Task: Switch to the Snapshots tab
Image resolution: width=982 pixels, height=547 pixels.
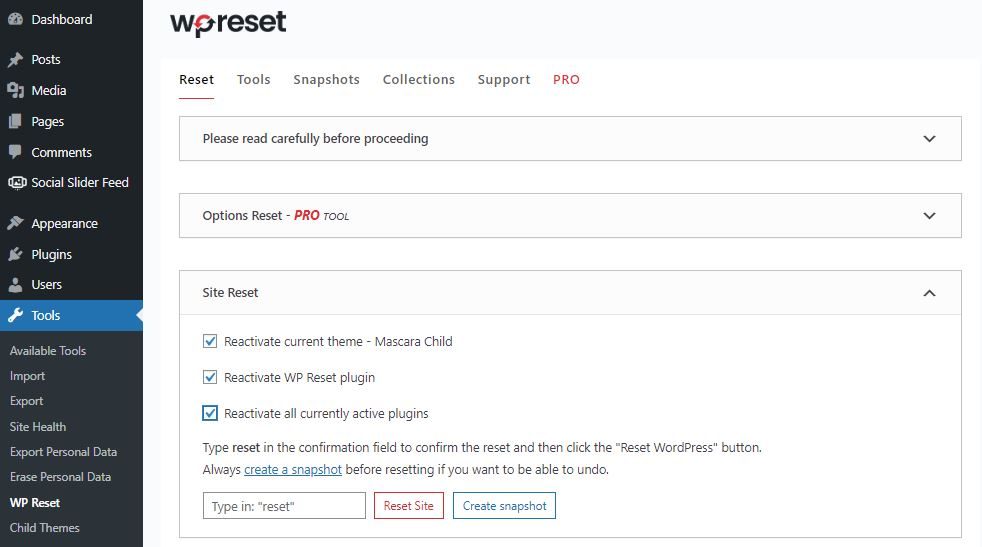Action: point(326,80)
